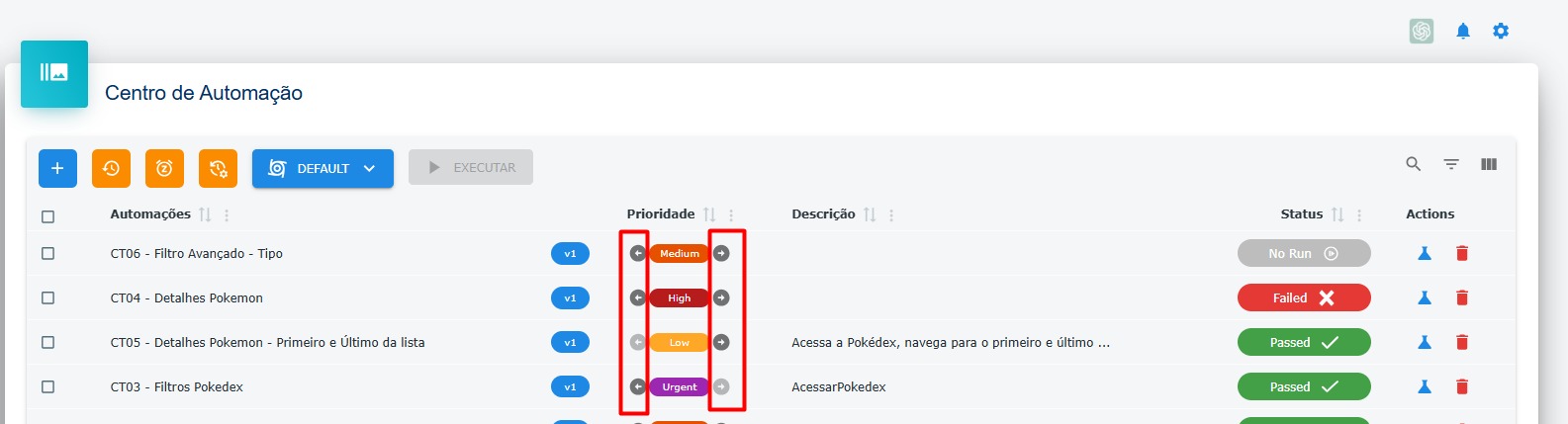The height and width of the screenshot is (424, 1568).
Task: Click the greyed right arrow beside Urgent badge
Action: pyautogui.click(x=721, y=386)
